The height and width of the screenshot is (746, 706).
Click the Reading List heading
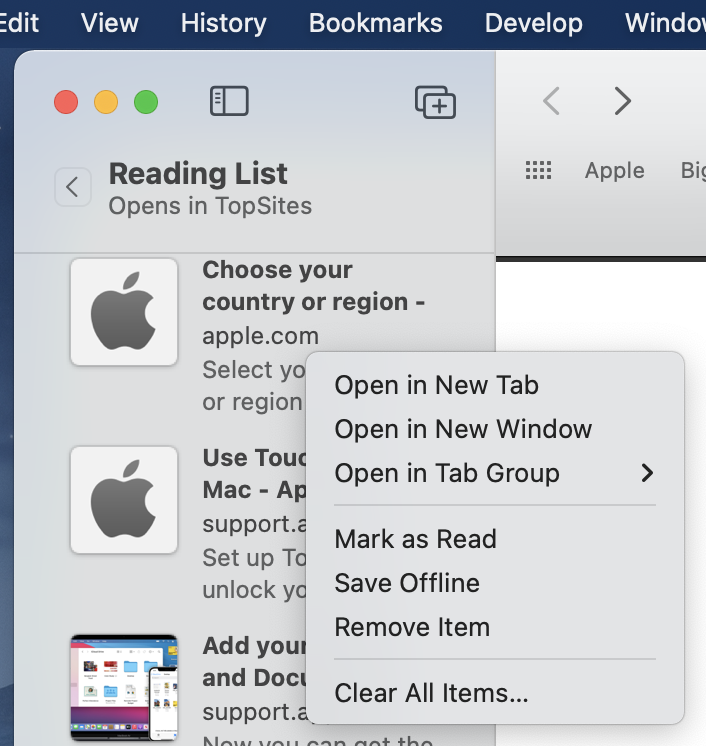(x=198, y=174)
